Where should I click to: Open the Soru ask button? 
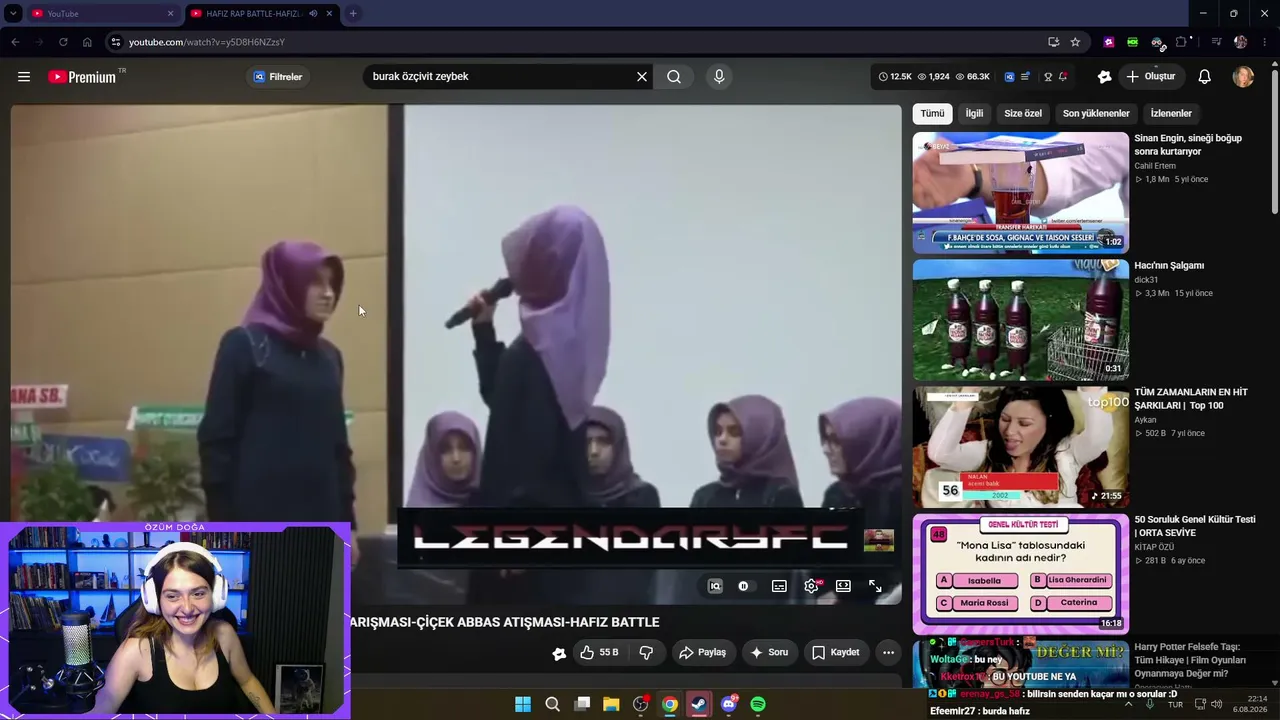click(770, 653)
